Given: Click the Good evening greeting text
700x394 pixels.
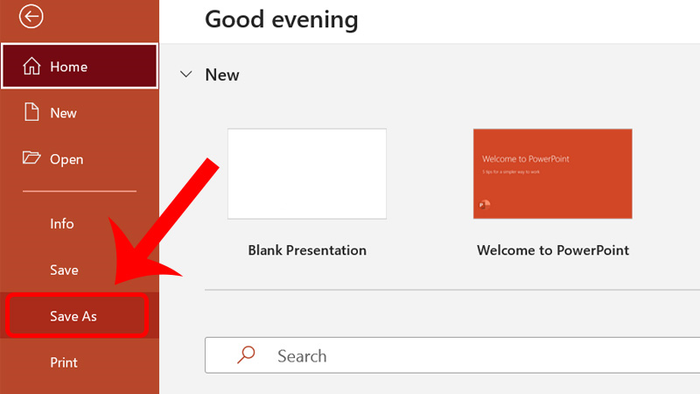Looking at the screenshot, I should 281,20.
